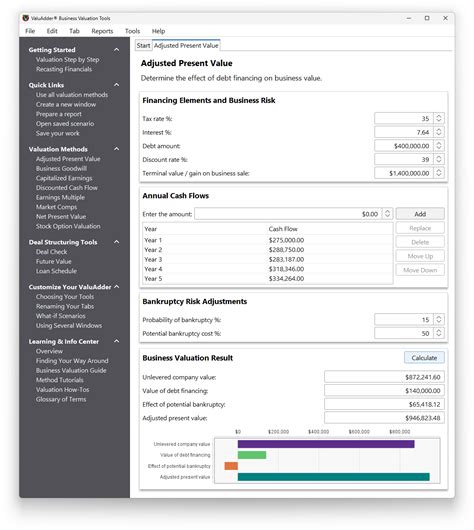The height and width of the screenshot is (530, 474).
Task: Select the Year 3 cash flow row
Action: (x=268, y=259)
